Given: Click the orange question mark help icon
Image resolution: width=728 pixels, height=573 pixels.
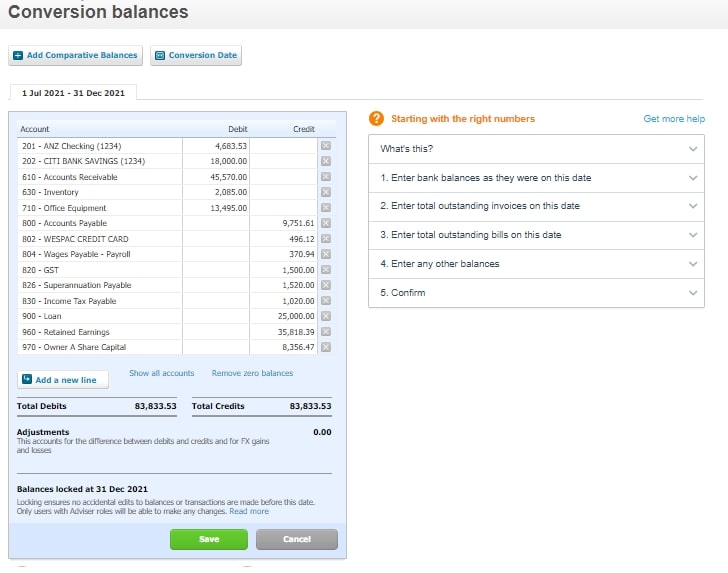Looking at the screenshot, I should coord(377,119).
